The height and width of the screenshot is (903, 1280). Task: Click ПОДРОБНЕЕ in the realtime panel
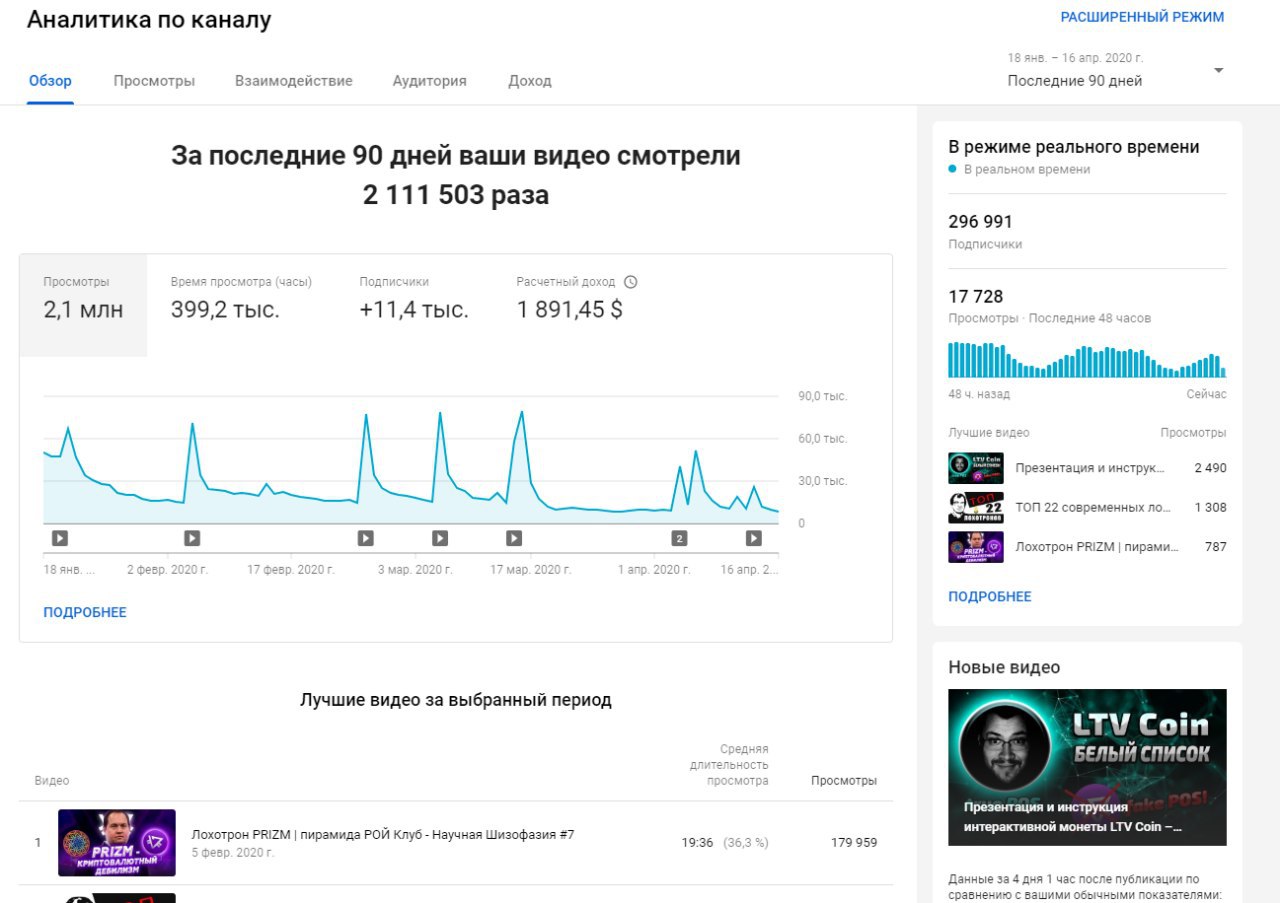click(x=990, y=596)
